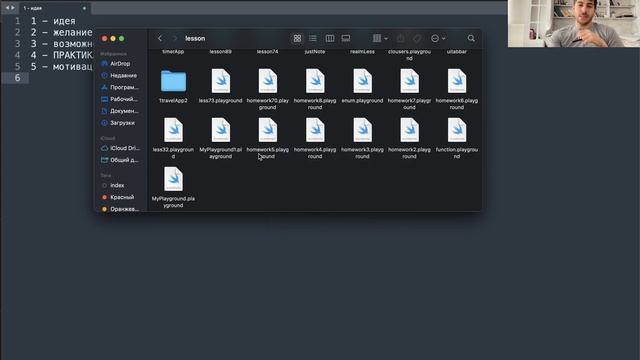Click line number 6 in editor gutter
The image size is (640, 360).
pos(18,78)
